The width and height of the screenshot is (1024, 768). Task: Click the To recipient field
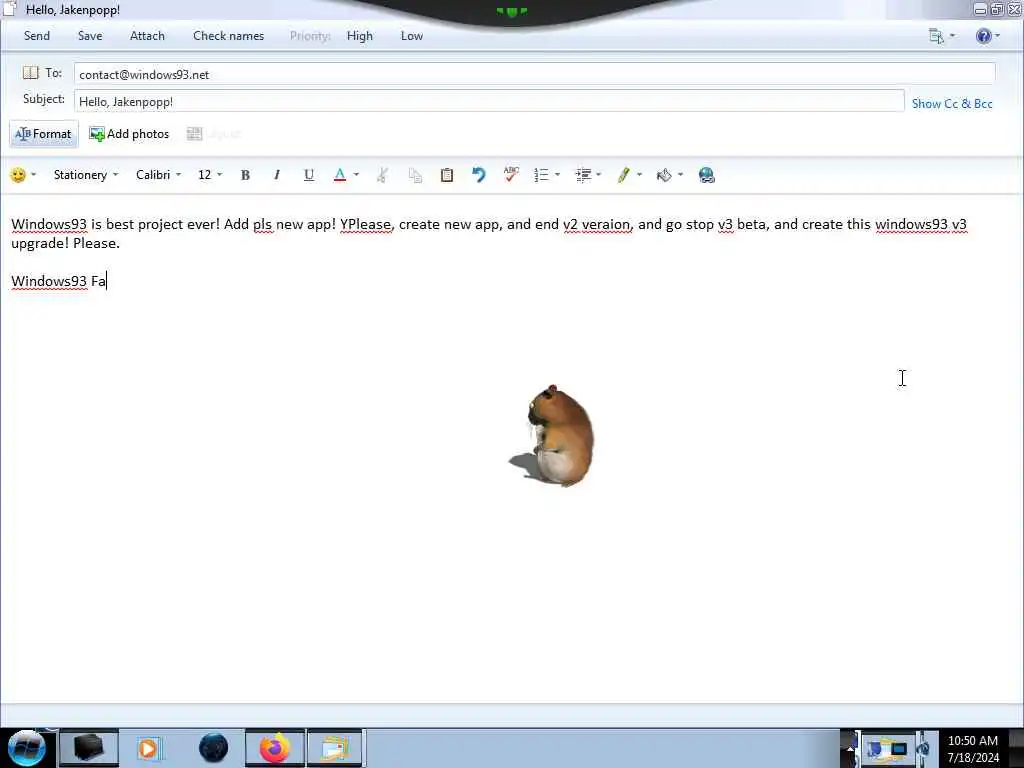tap(535, 74)
